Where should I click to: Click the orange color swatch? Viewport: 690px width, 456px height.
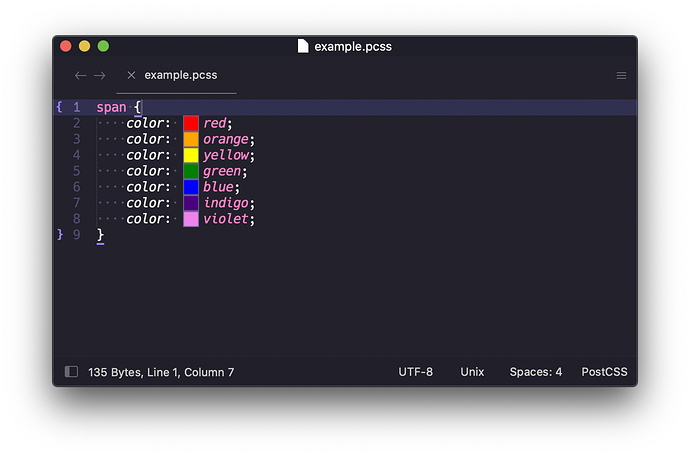pos(191,139)
